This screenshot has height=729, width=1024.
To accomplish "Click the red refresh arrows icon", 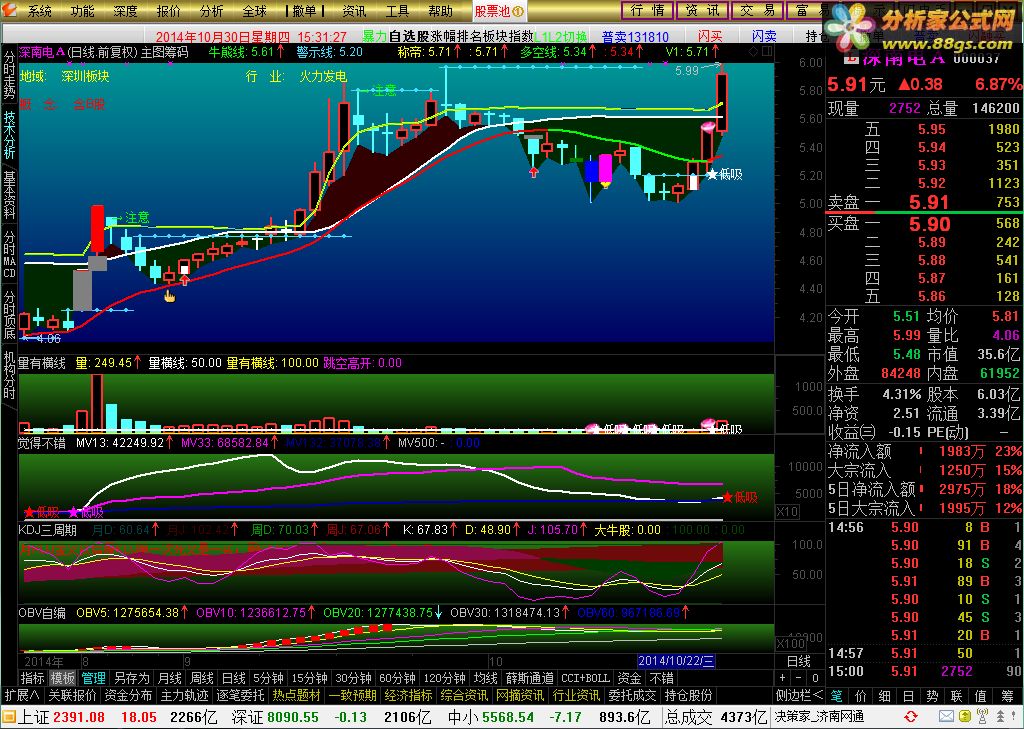I will pos(910,717).
